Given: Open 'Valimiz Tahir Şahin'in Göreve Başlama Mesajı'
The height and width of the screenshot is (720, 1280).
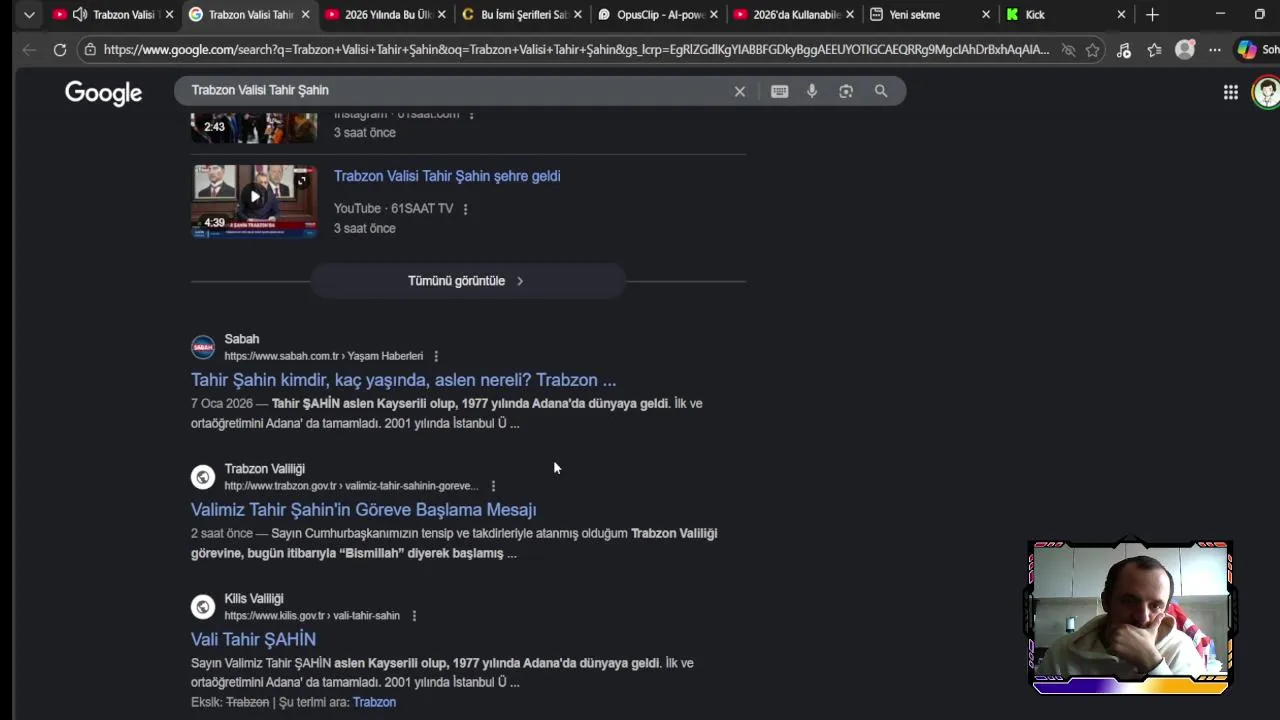Looking at the screenshot, I should pos(363,510).
